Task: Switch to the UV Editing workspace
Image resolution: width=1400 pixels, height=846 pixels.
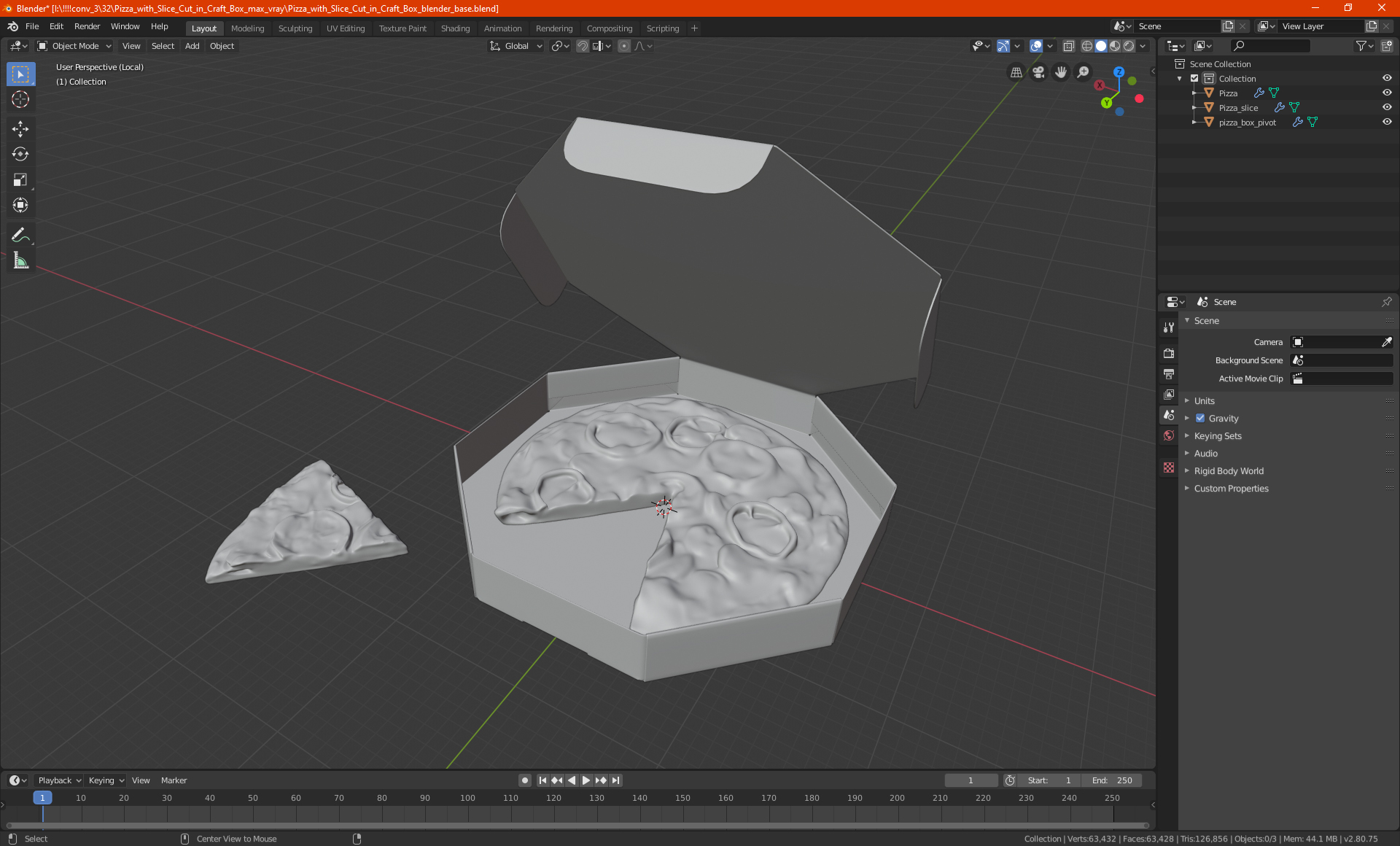Action: (x=346, y=28)
